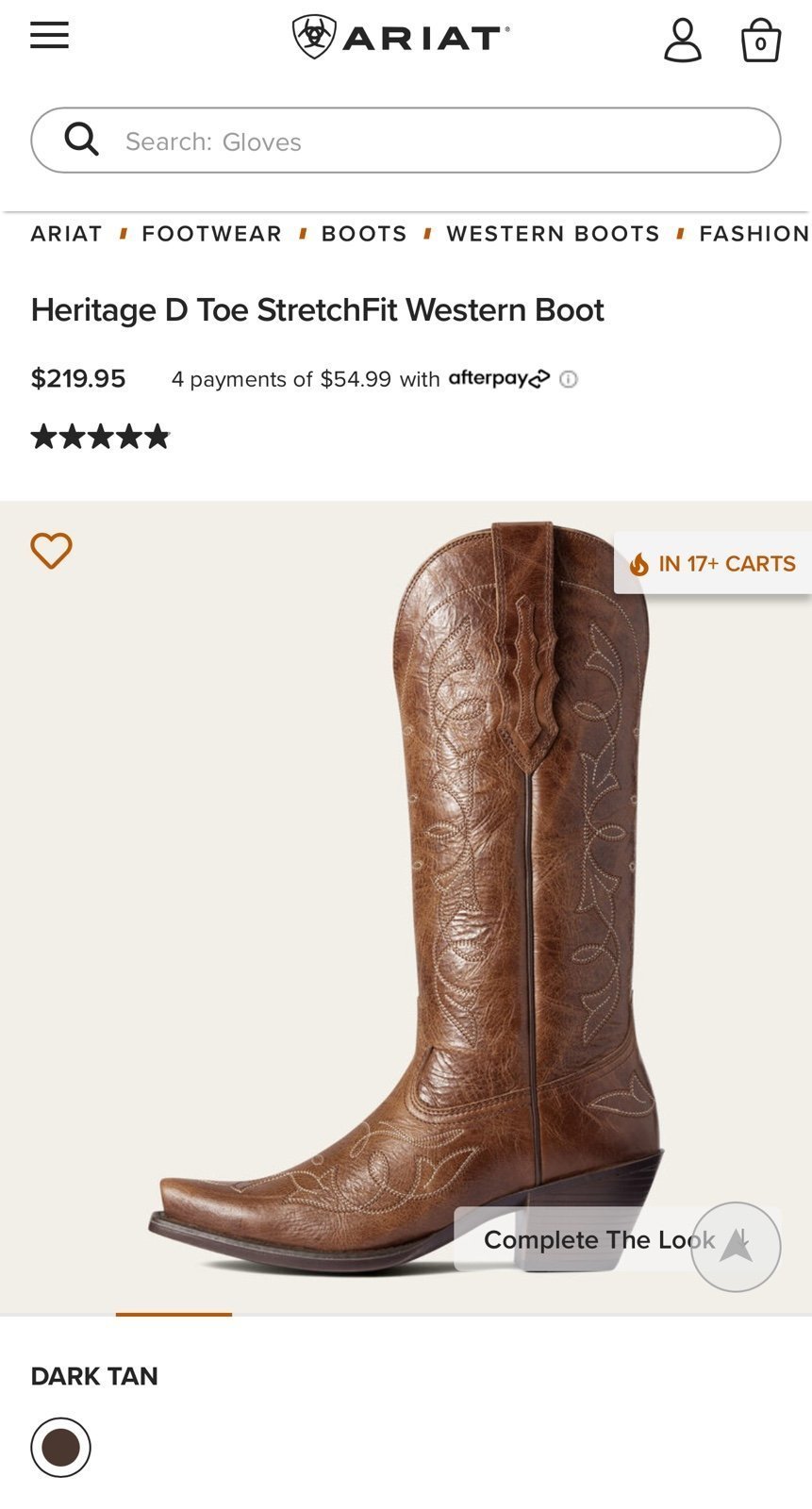Open the hamburger navigation menu
Image resolution: width=812 pixels, height=1509 pixels.
[x=49, y=36]
